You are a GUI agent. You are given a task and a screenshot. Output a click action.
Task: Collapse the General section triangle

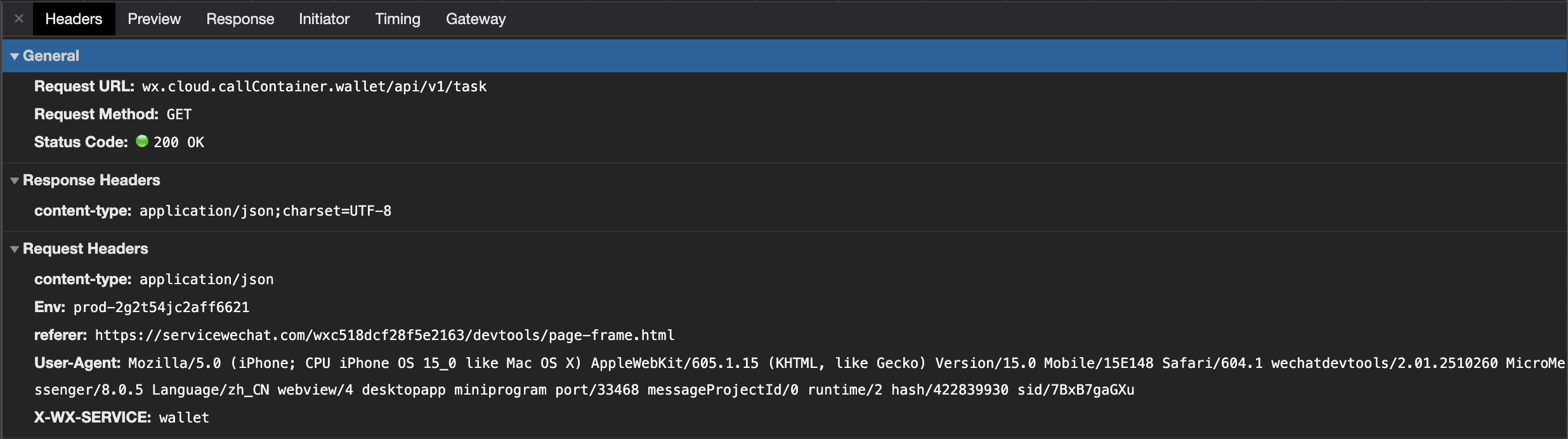(15, 56)
